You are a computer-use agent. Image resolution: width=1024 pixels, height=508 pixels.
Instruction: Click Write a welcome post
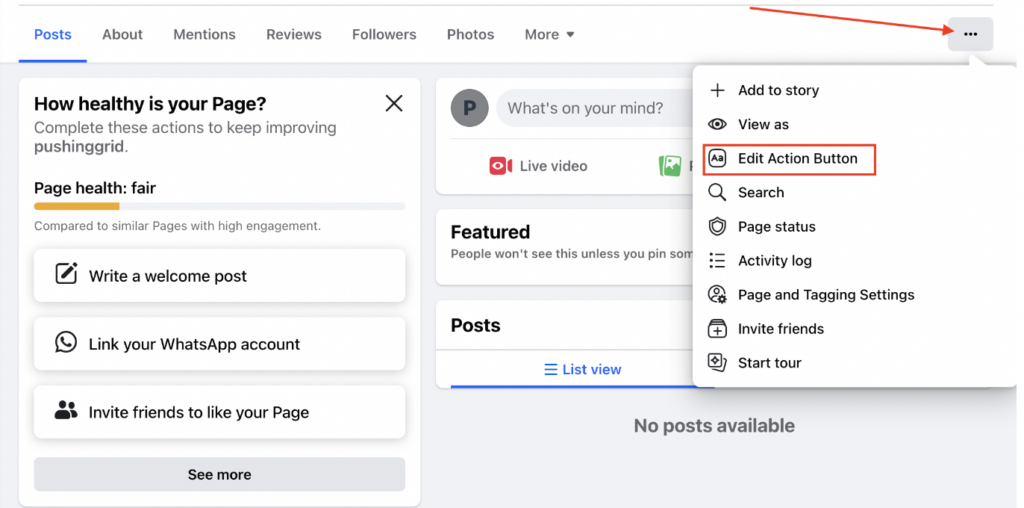point(219,276)
